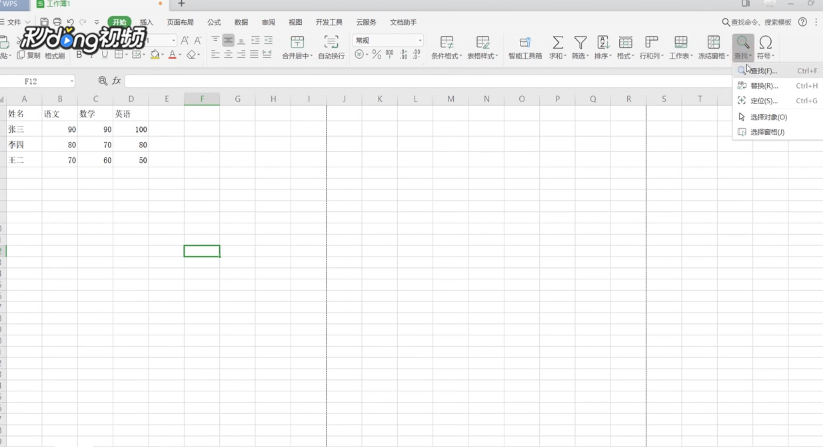Click the eraser clear formatting icon

(x=191, y=55)
